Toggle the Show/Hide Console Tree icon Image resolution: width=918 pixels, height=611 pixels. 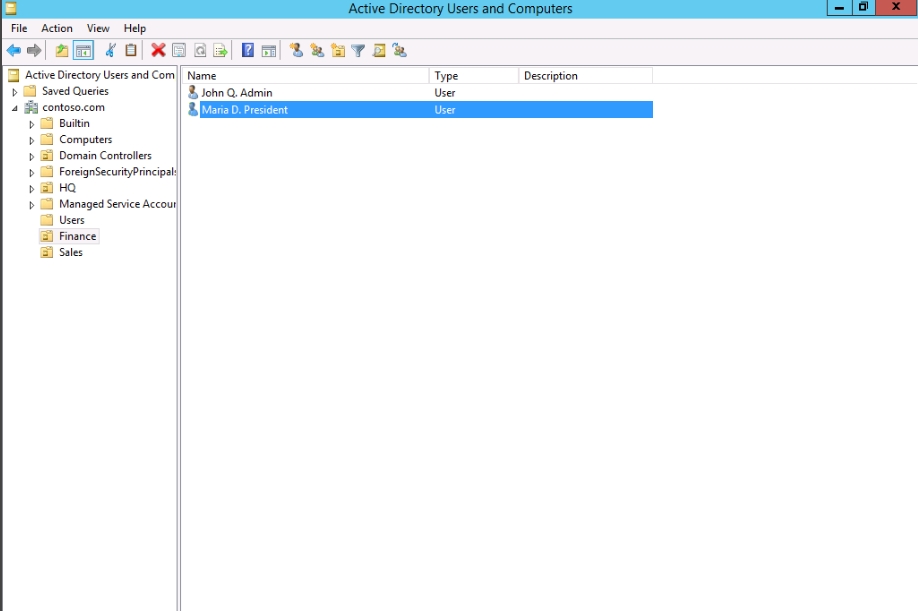[x=83, y=51]
